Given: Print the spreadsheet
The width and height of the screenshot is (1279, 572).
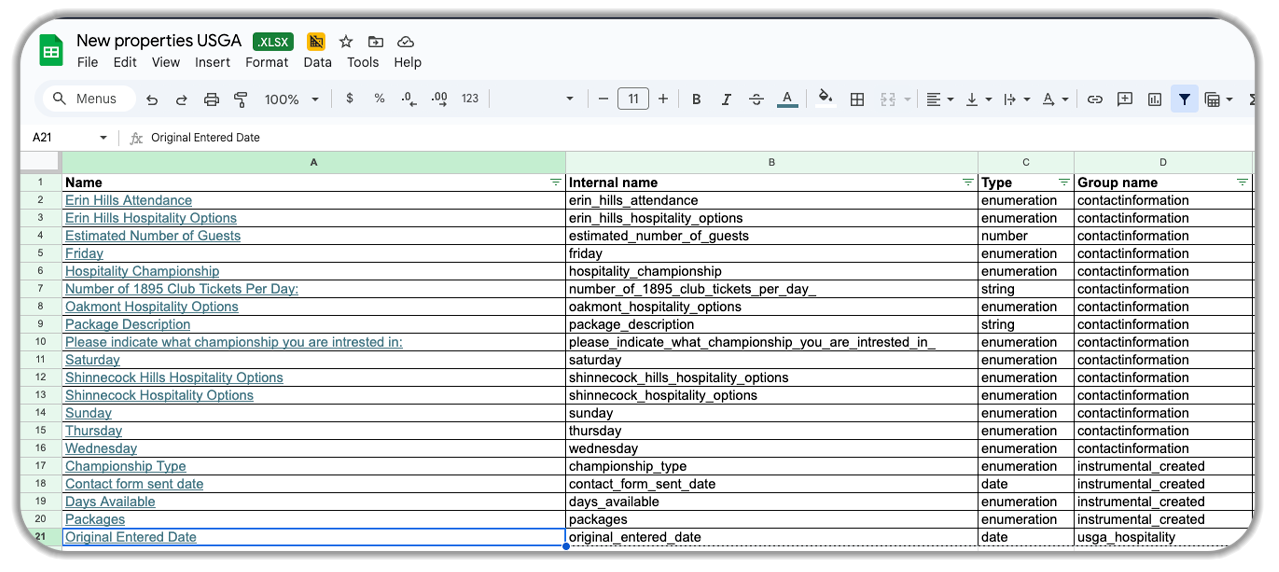Looking at the screenshot, I should click(211, 99).
